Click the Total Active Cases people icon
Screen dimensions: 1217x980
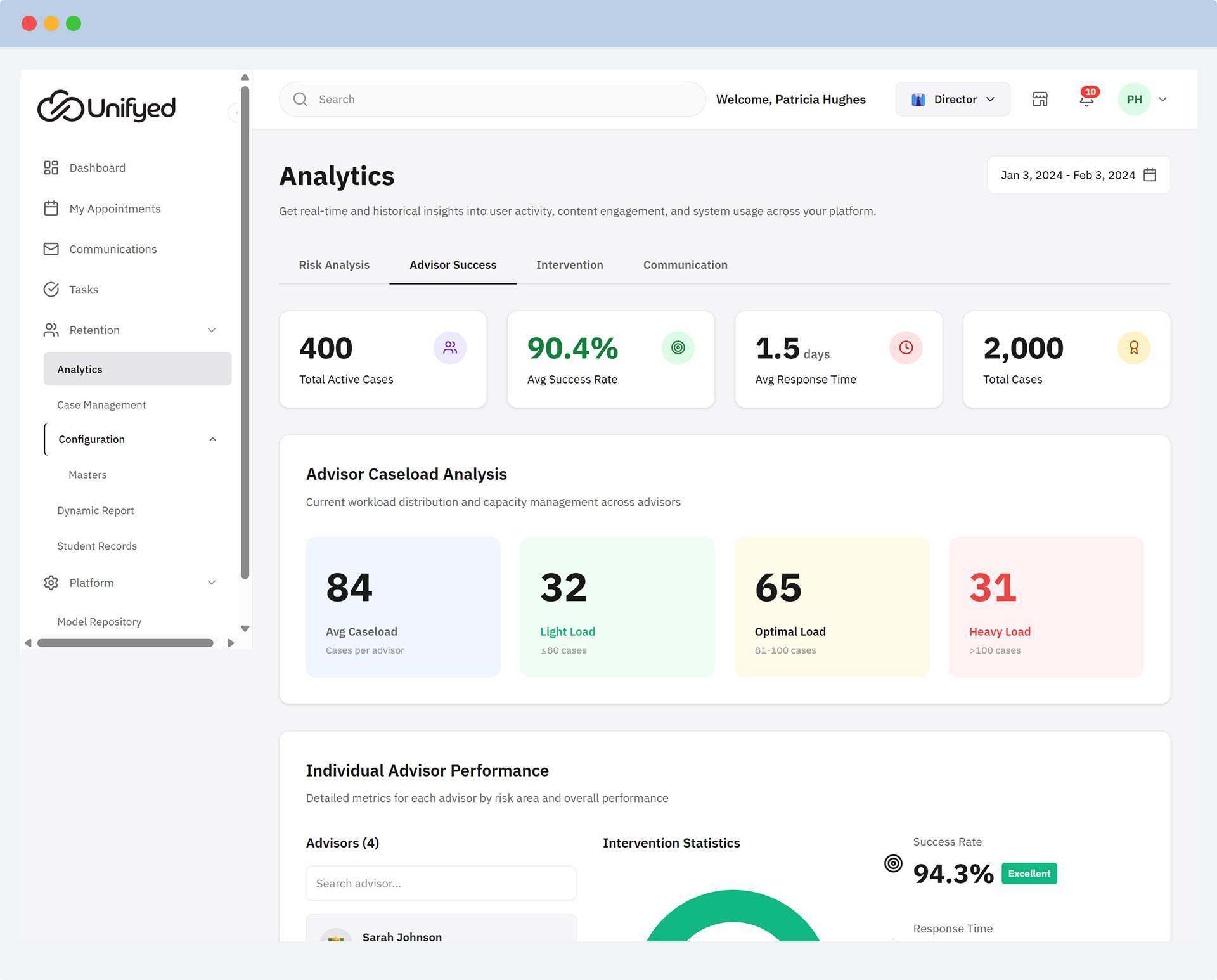pyautogui.click(x=450, y=347)
